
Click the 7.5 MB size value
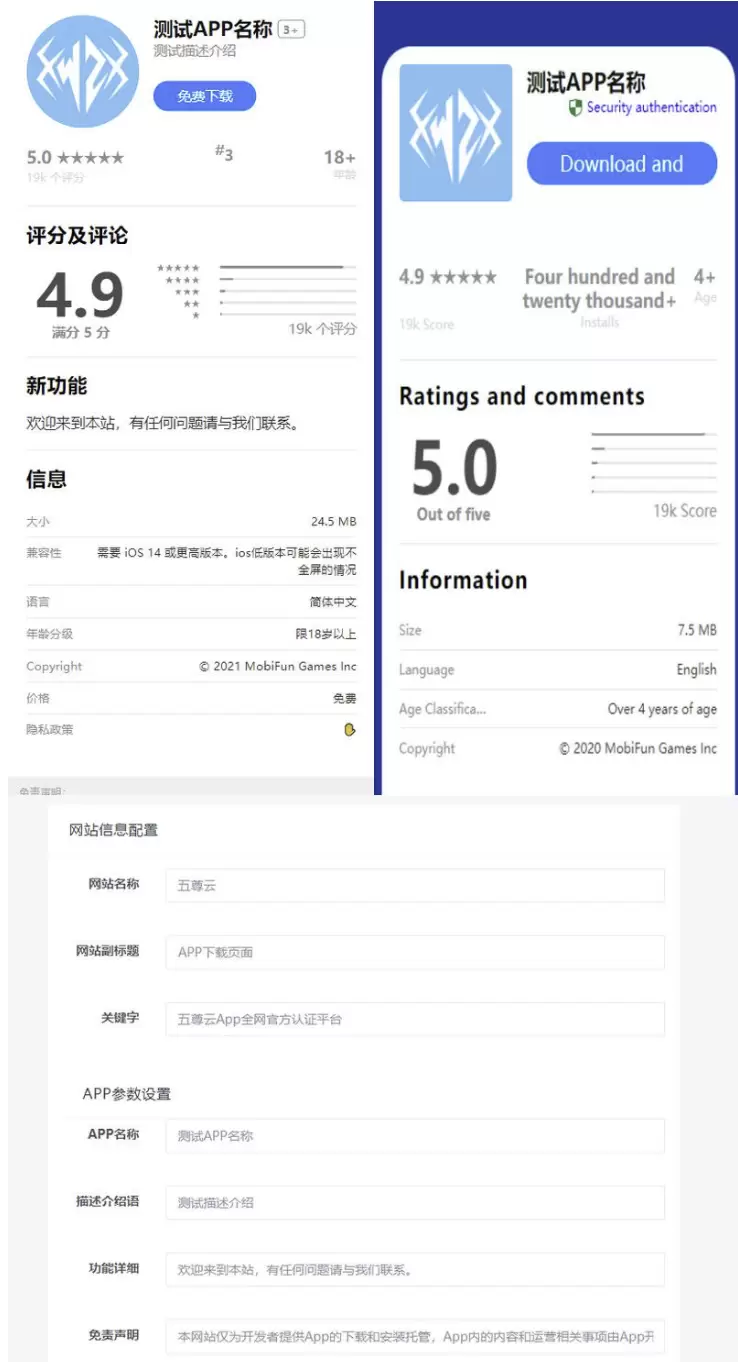[697, 630]
